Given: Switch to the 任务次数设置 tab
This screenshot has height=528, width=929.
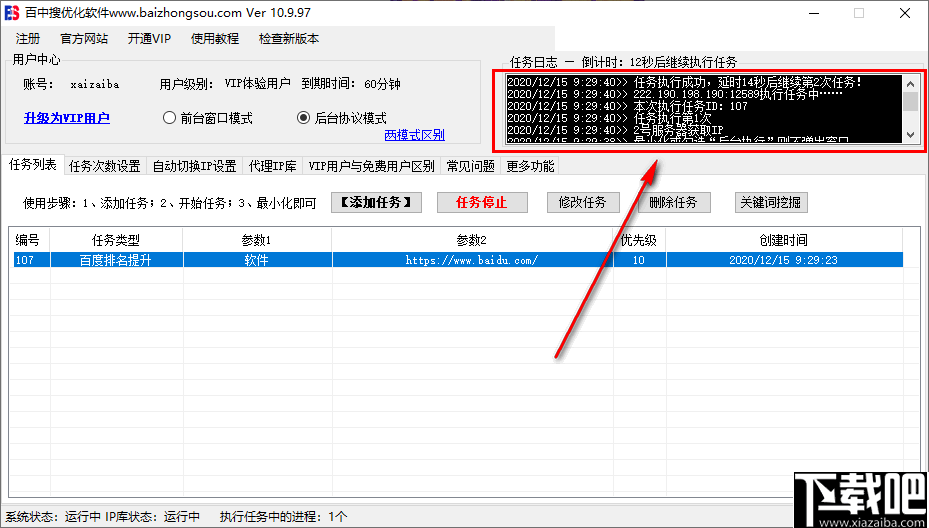Looking at the screenshot, I should tap(105, 167).
